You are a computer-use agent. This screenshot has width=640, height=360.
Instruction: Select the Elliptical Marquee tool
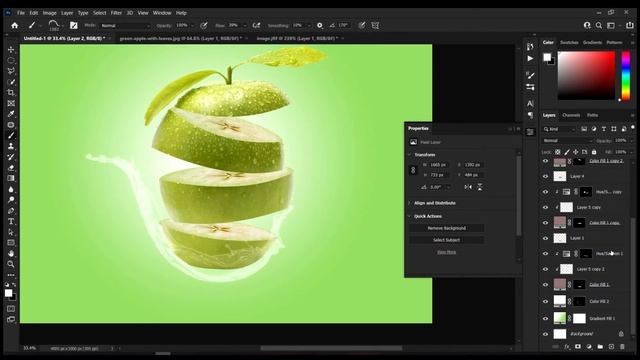pyautogui.click(x=11, y=60)
